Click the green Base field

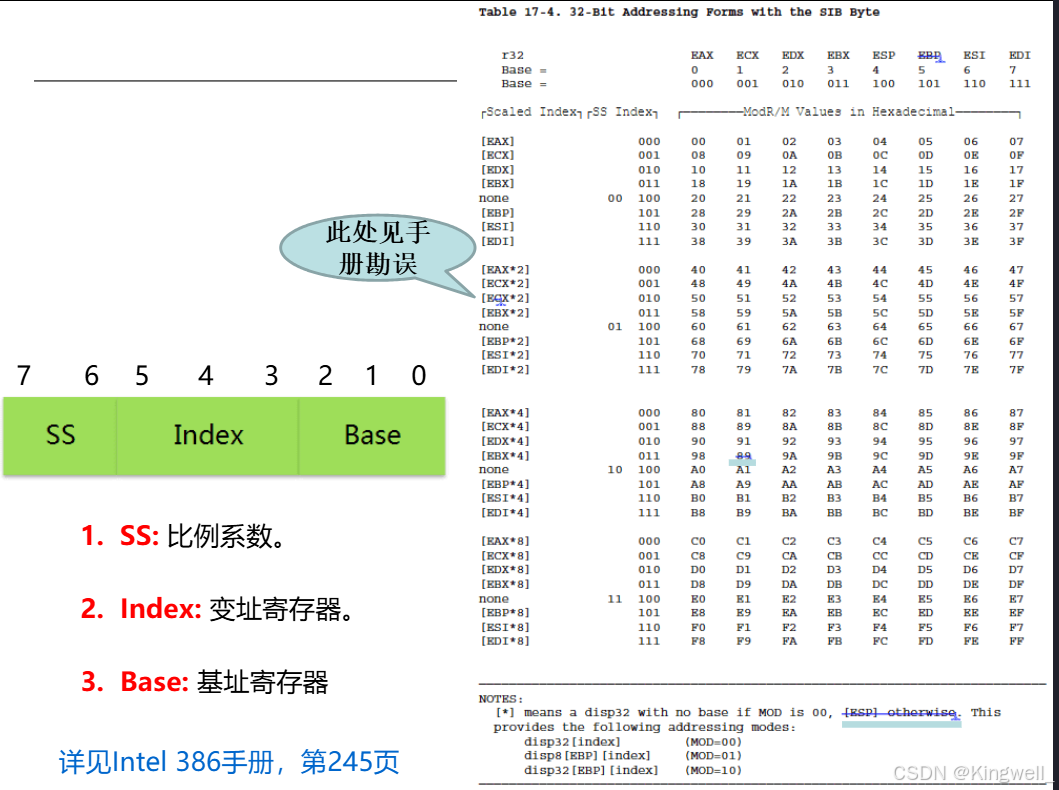(371, 435)
